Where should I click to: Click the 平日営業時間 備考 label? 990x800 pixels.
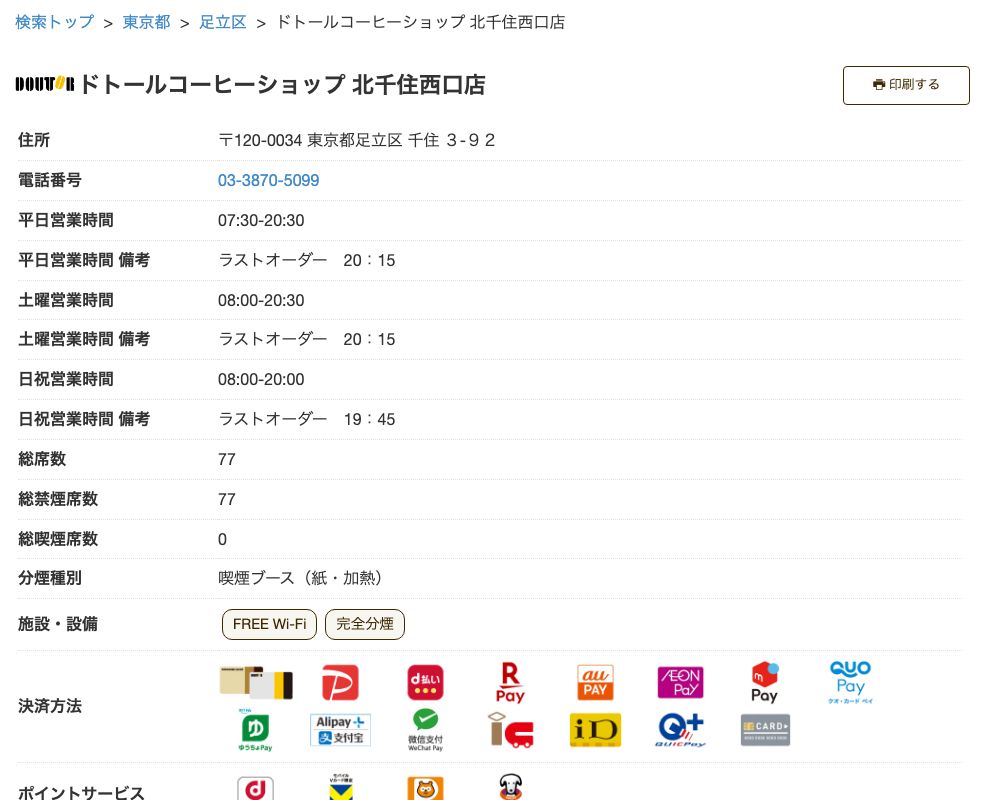[84, 260]
